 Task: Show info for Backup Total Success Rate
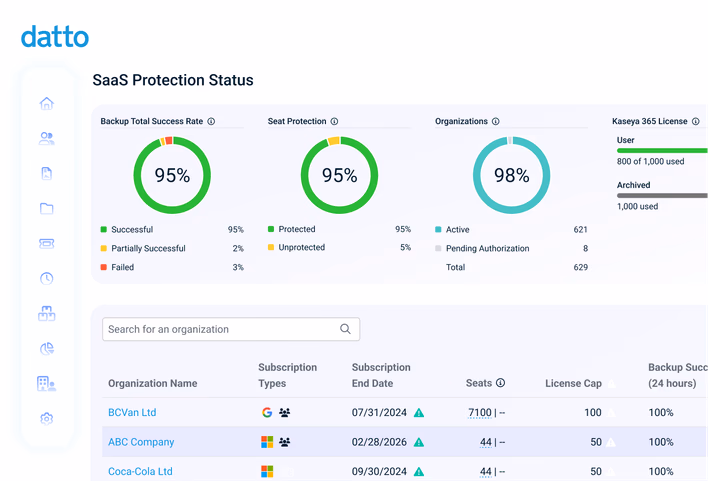click(x=211, y=121)
